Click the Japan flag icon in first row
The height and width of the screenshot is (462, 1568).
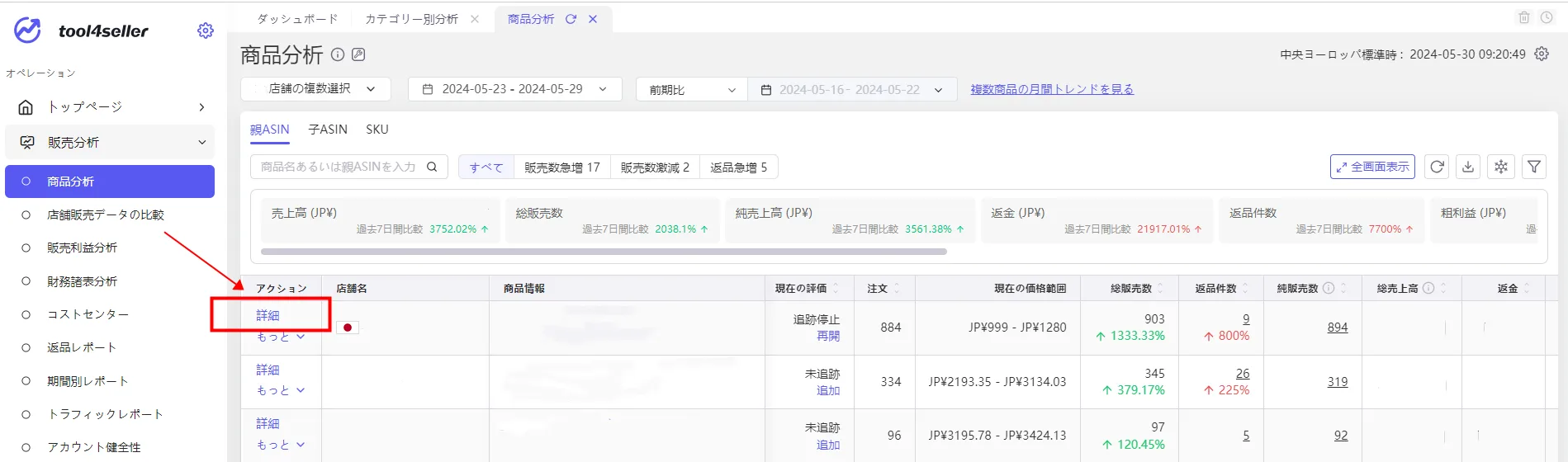348,328
